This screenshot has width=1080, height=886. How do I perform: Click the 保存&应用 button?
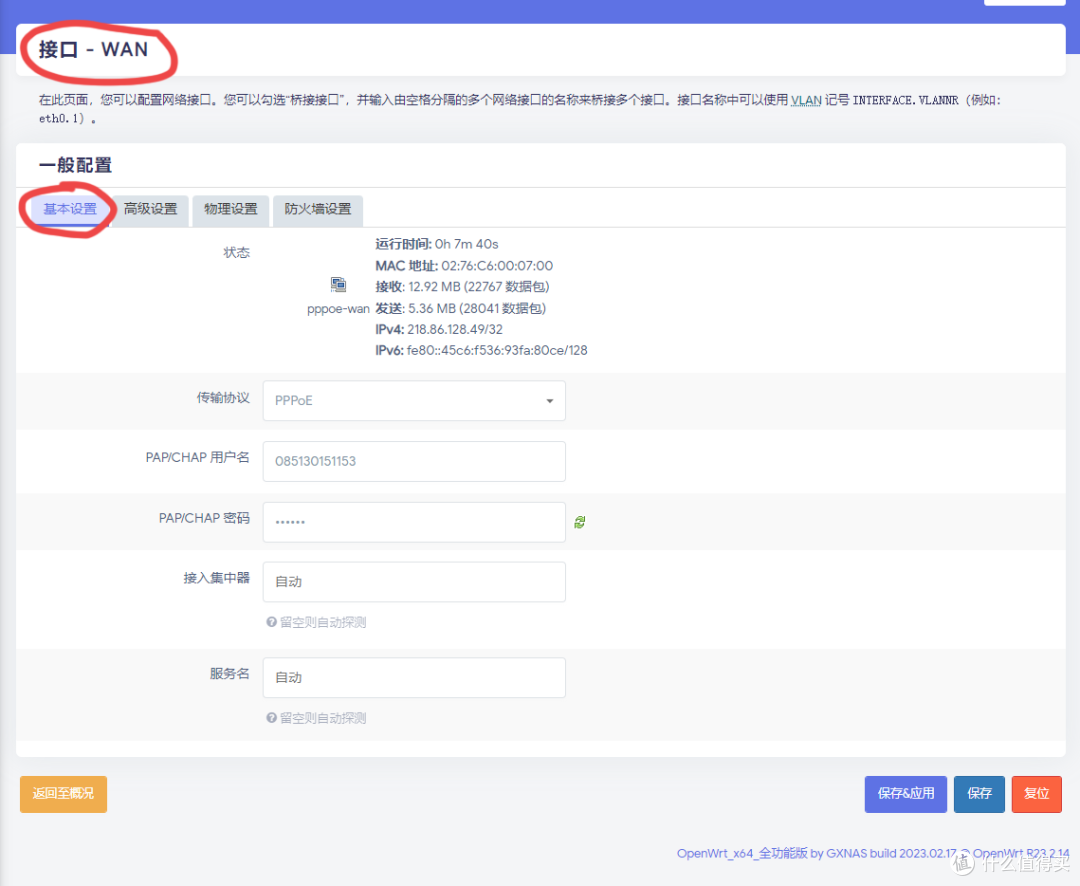coord(905,793)
